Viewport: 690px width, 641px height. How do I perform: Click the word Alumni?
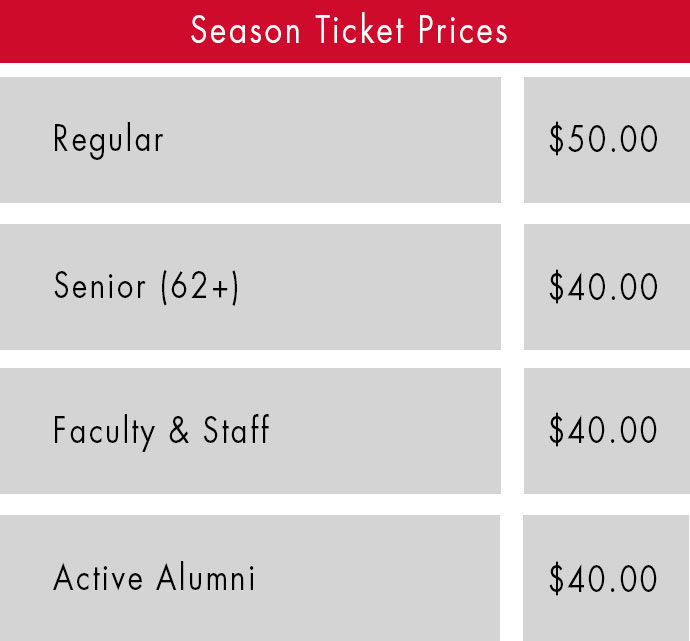coord(206,577)
